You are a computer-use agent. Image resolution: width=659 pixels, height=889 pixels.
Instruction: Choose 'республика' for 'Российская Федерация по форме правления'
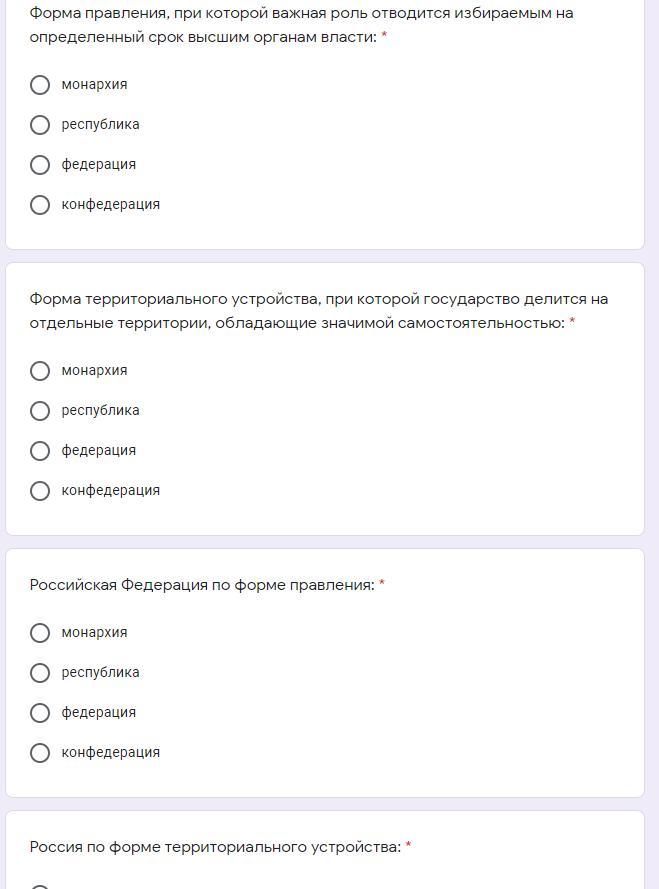40,673
